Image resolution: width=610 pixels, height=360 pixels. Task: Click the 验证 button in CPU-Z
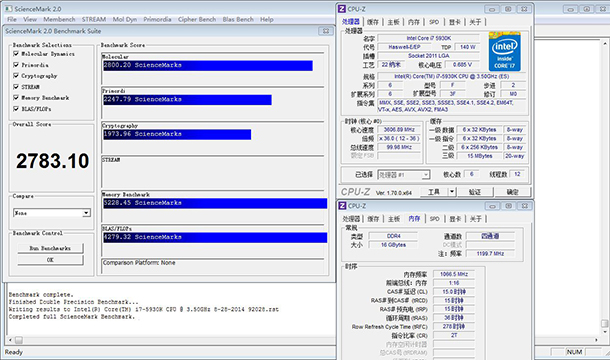pyautogui.click(x=475, y=191)
